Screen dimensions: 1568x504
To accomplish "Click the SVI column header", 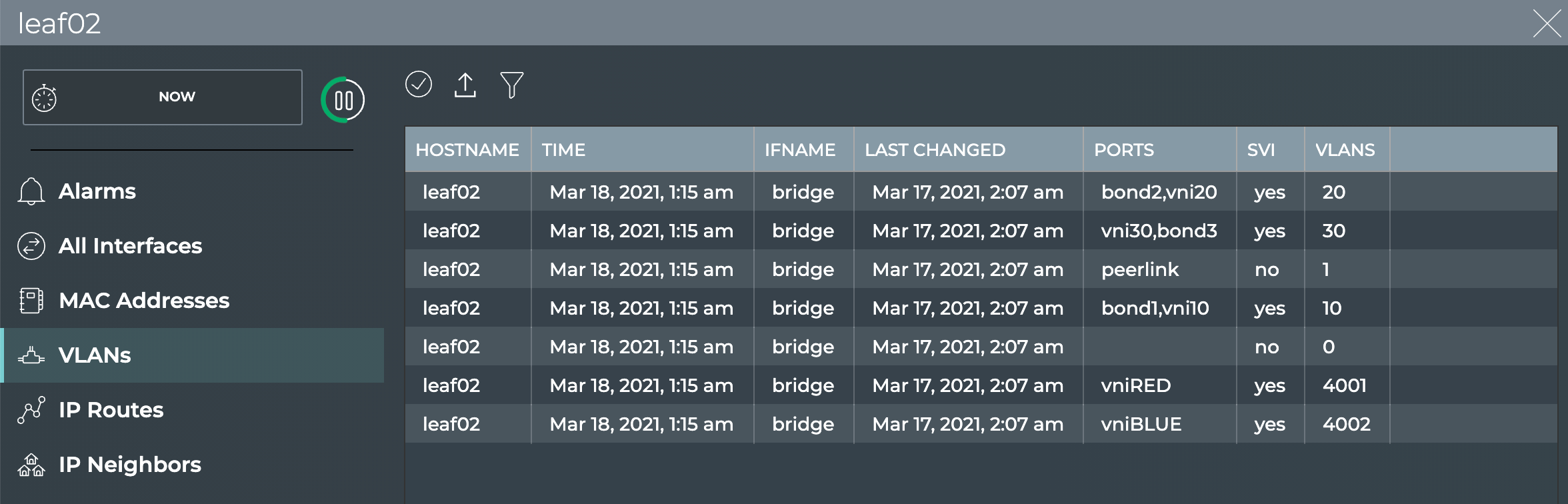I will click(1261, 150).
